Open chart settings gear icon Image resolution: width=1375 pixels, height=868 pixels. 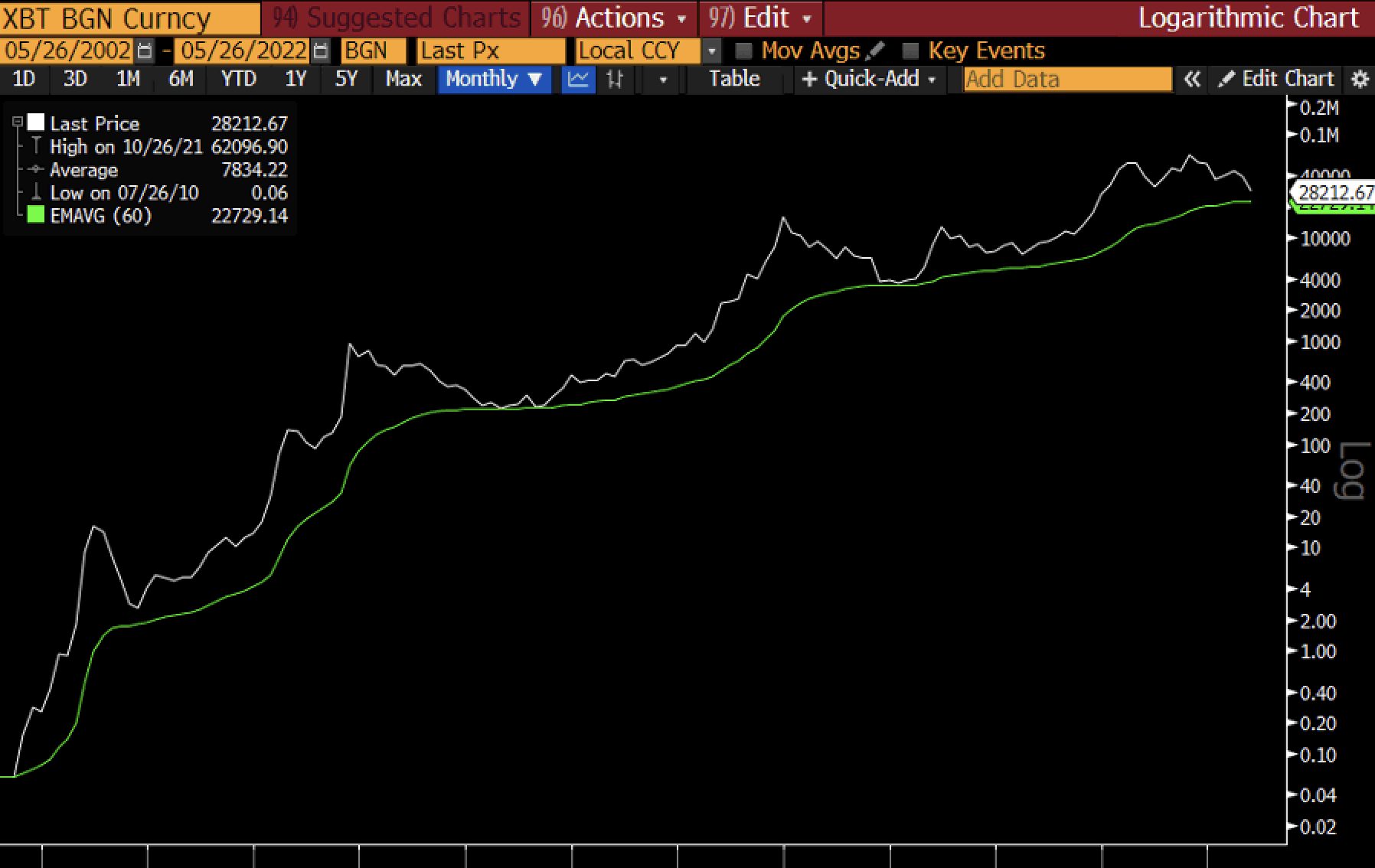1360,80
